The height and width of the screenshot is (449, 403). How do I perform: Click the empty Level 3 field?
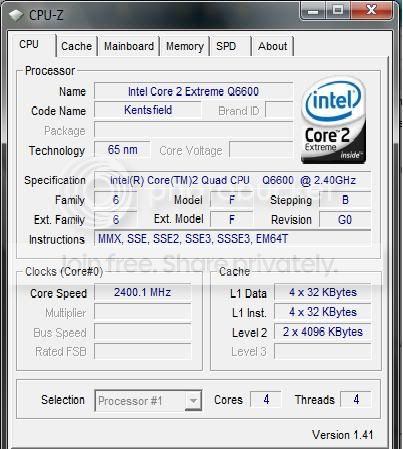pyautogui.click(x=323, y=351)
